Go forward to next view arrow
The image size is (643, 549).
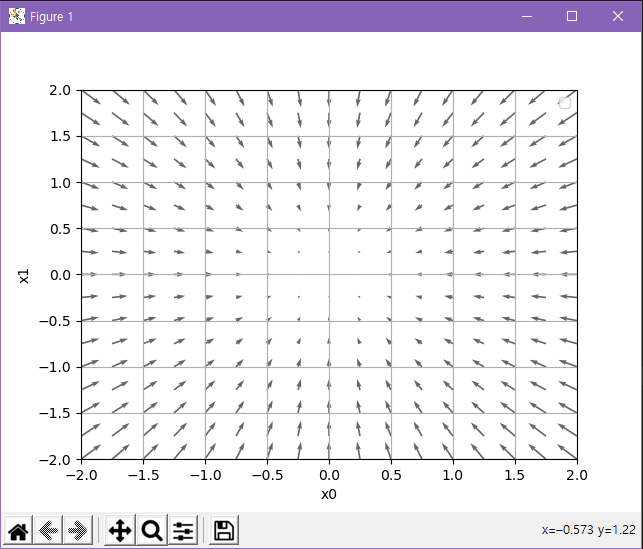click(78, 531)
